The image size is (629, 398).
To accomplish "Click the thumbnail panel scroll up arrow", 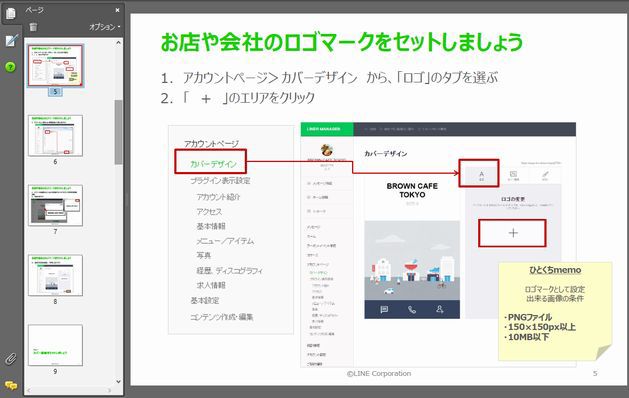I will click(118, 43).
